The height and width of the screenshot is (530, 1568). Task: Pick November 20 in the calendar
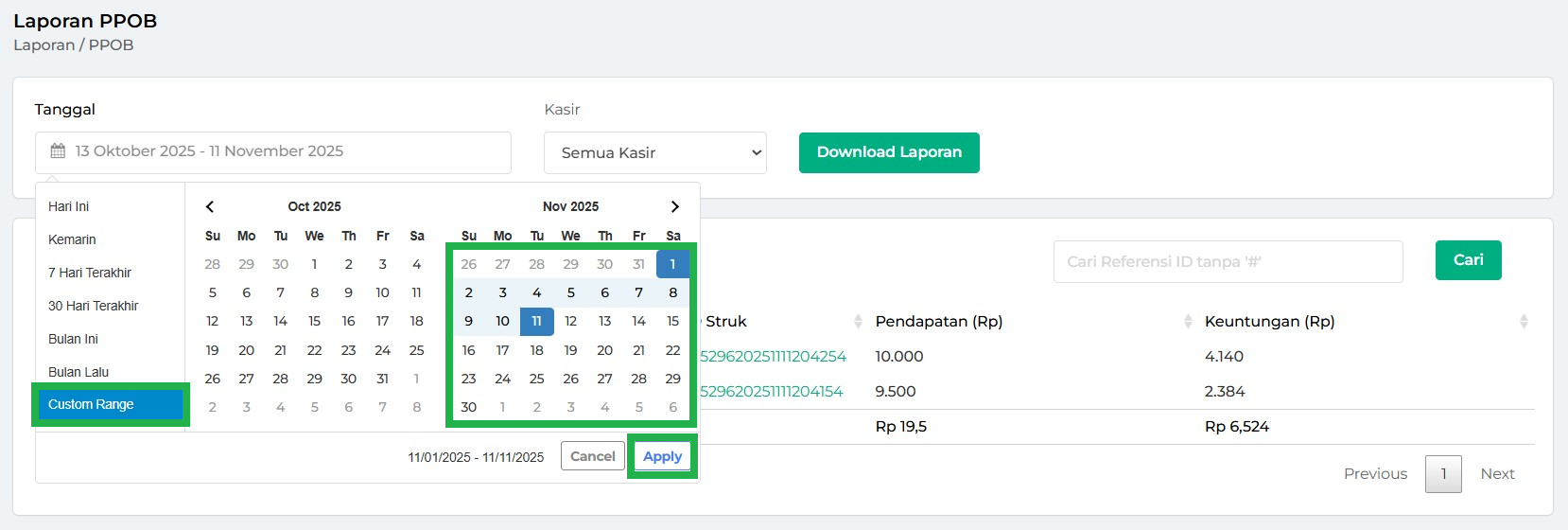pos(604,350)
